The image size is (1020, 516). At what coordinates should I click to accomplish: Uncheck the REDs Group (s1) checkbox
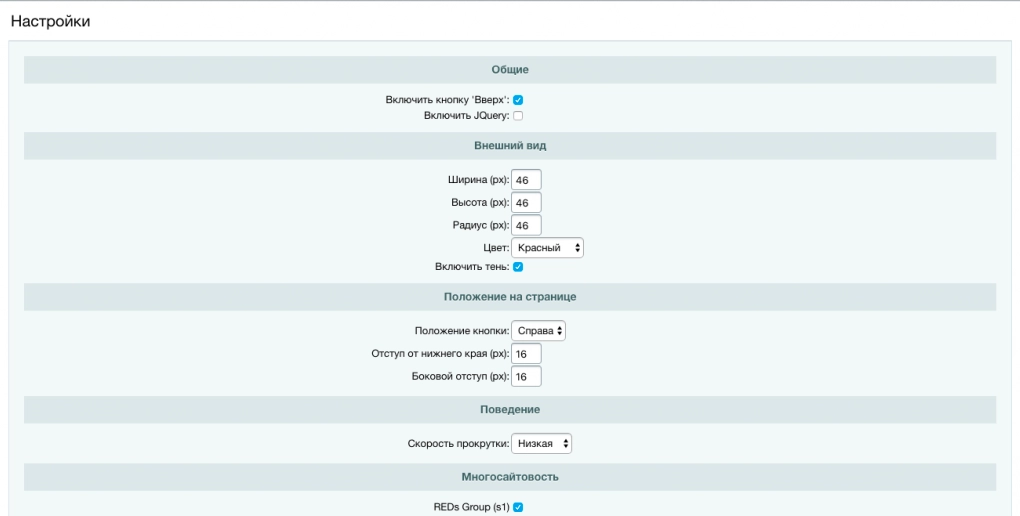pos(518,507)
